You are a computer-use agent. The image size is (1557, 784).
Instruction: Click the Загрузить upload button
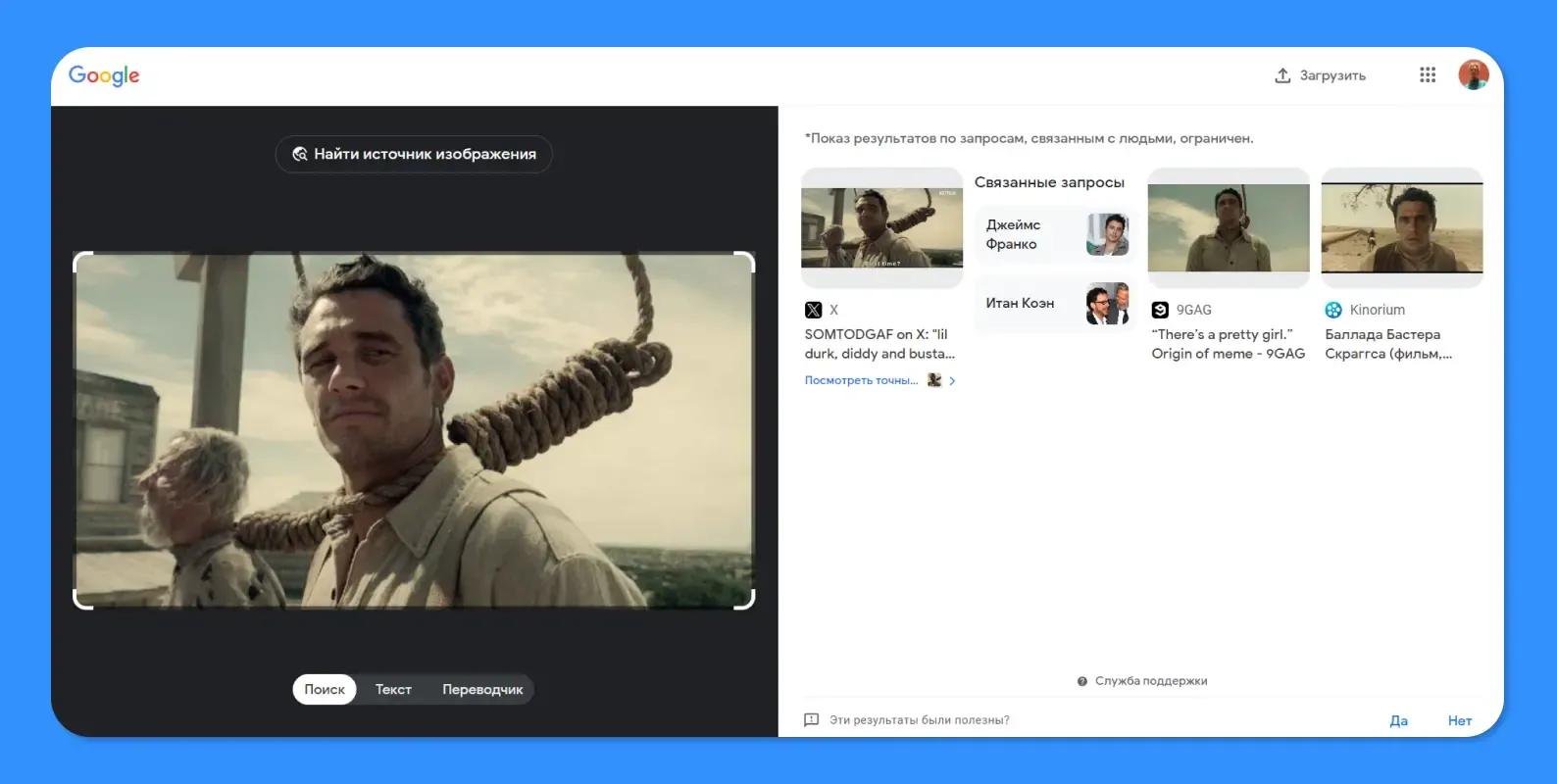point(1320,75)
